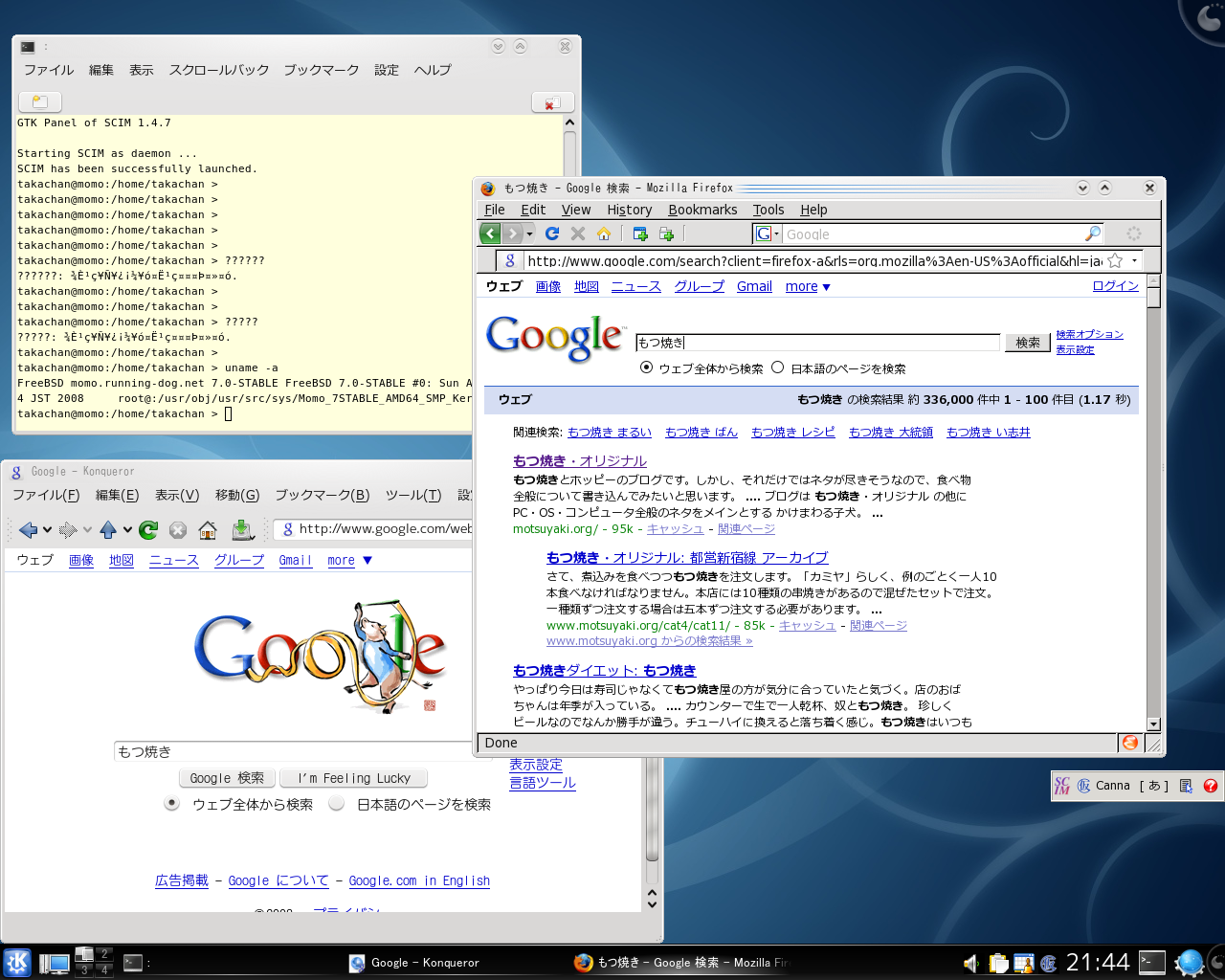
Task: Click Firefox forward arrow button
Action: (513, 234)
